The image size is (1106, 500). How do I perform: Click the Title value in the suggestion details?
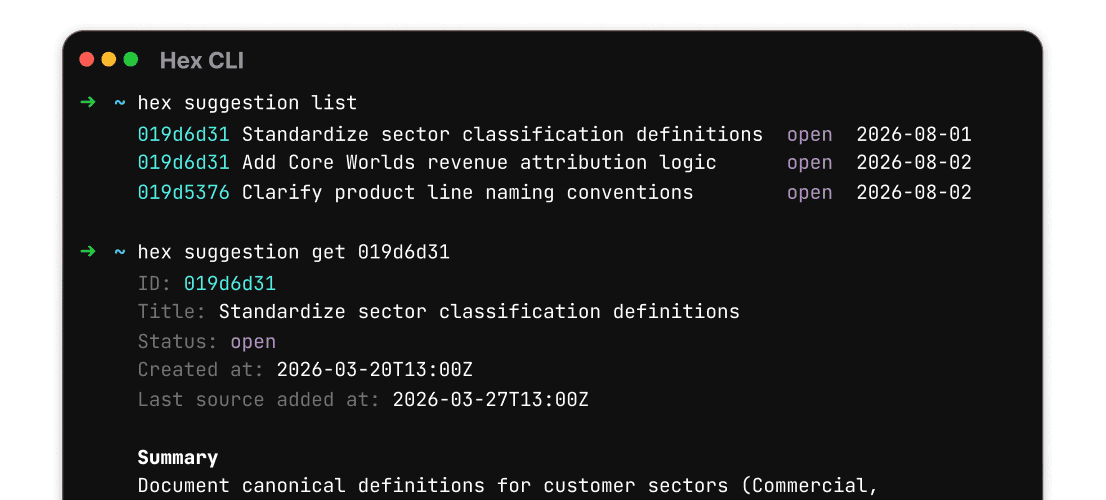point(479,311)
